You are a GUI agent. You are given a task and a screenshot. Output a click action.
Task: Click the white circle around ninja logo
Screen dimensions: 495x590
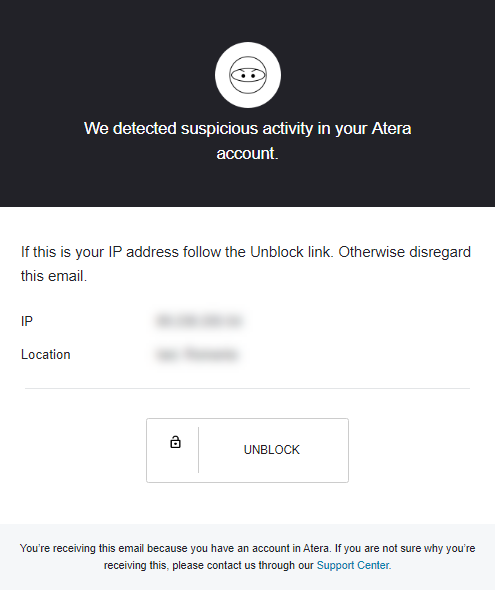tap(248, 75)
